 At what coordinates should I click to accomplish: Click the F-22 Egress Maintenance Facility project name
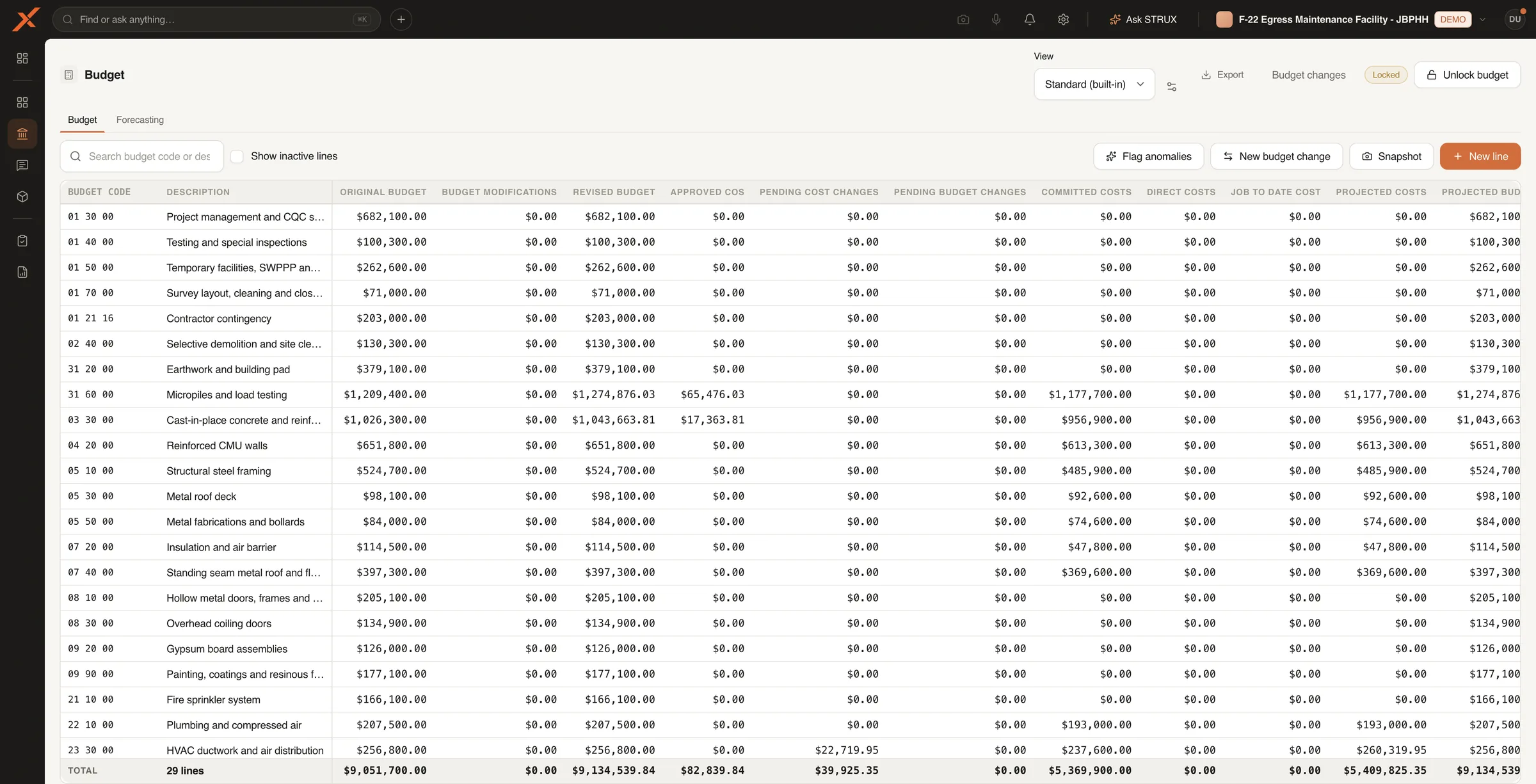1333,19
